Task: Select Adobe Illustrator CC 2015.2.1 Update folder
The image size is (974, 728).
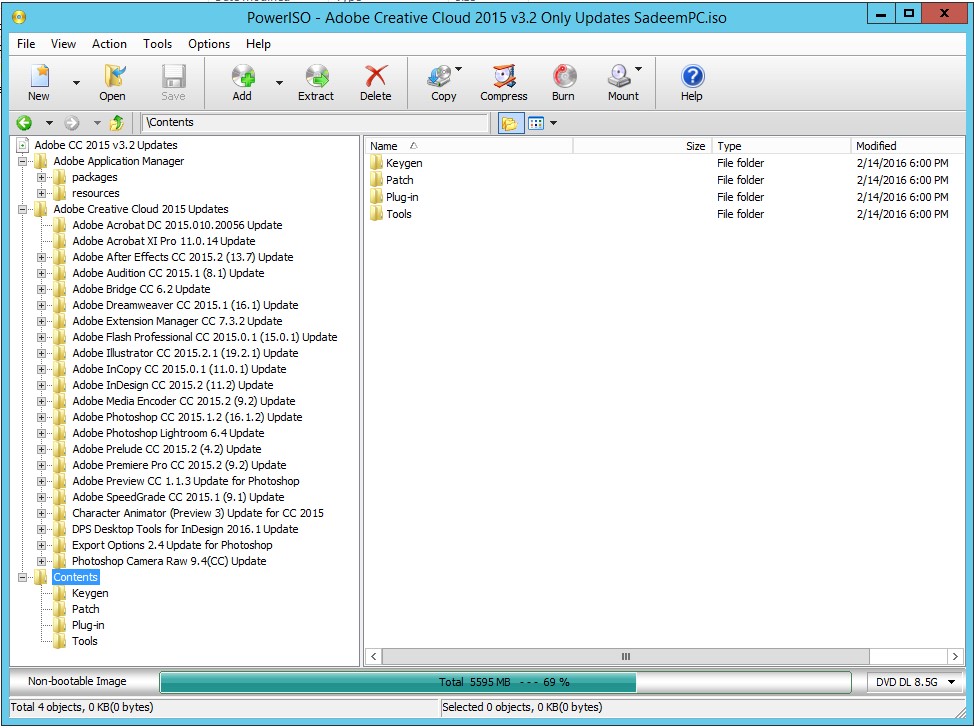Action: pos(185,353)
